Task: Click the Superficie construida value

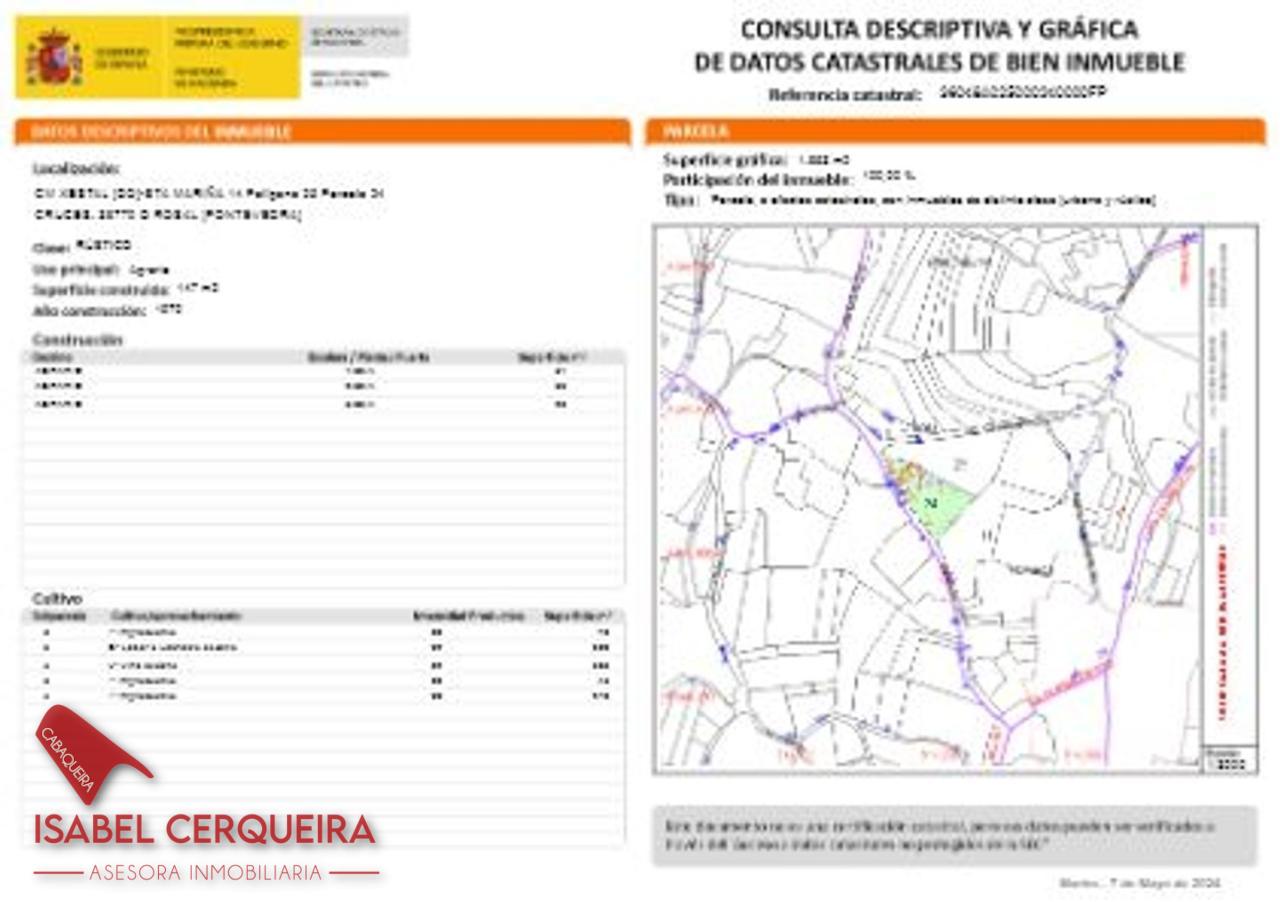Action: pyautogui.click(x=197, y=288)
